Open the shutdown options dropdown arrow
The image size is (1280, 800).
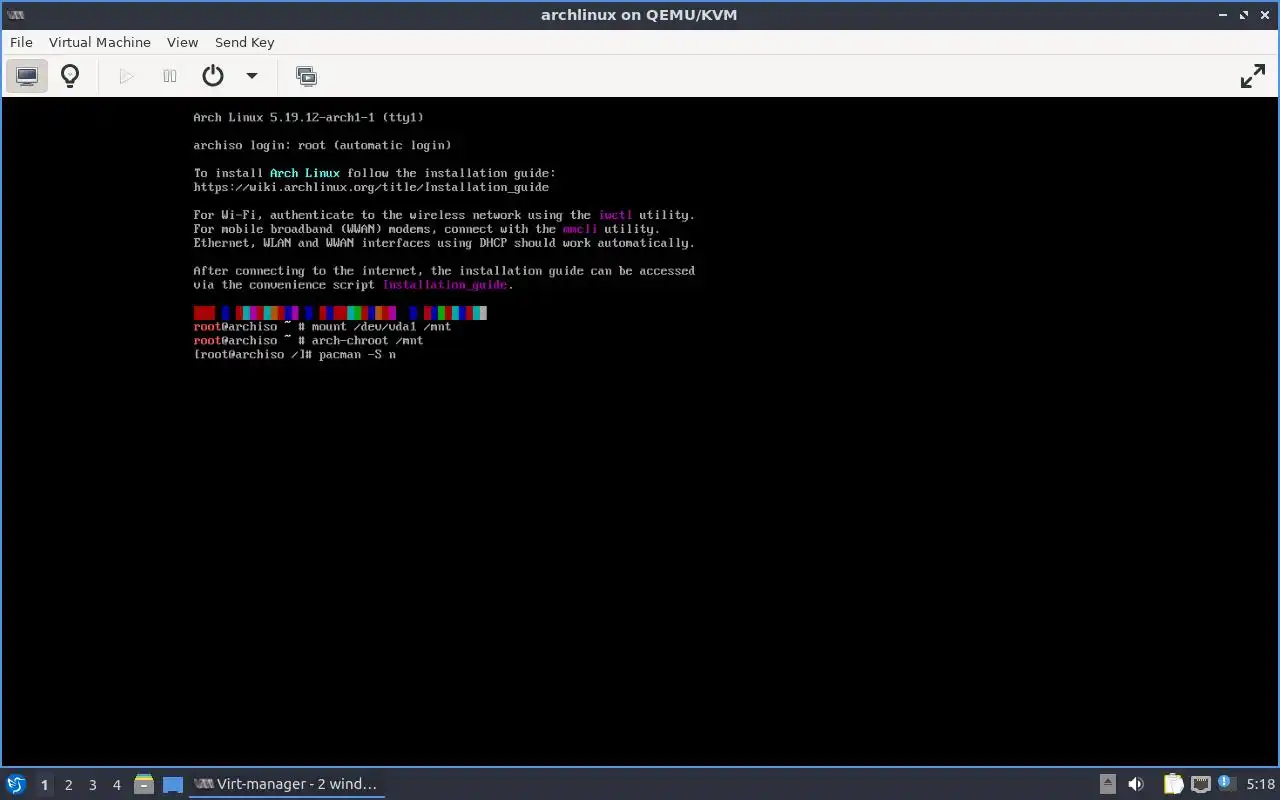tap(252, 76)
